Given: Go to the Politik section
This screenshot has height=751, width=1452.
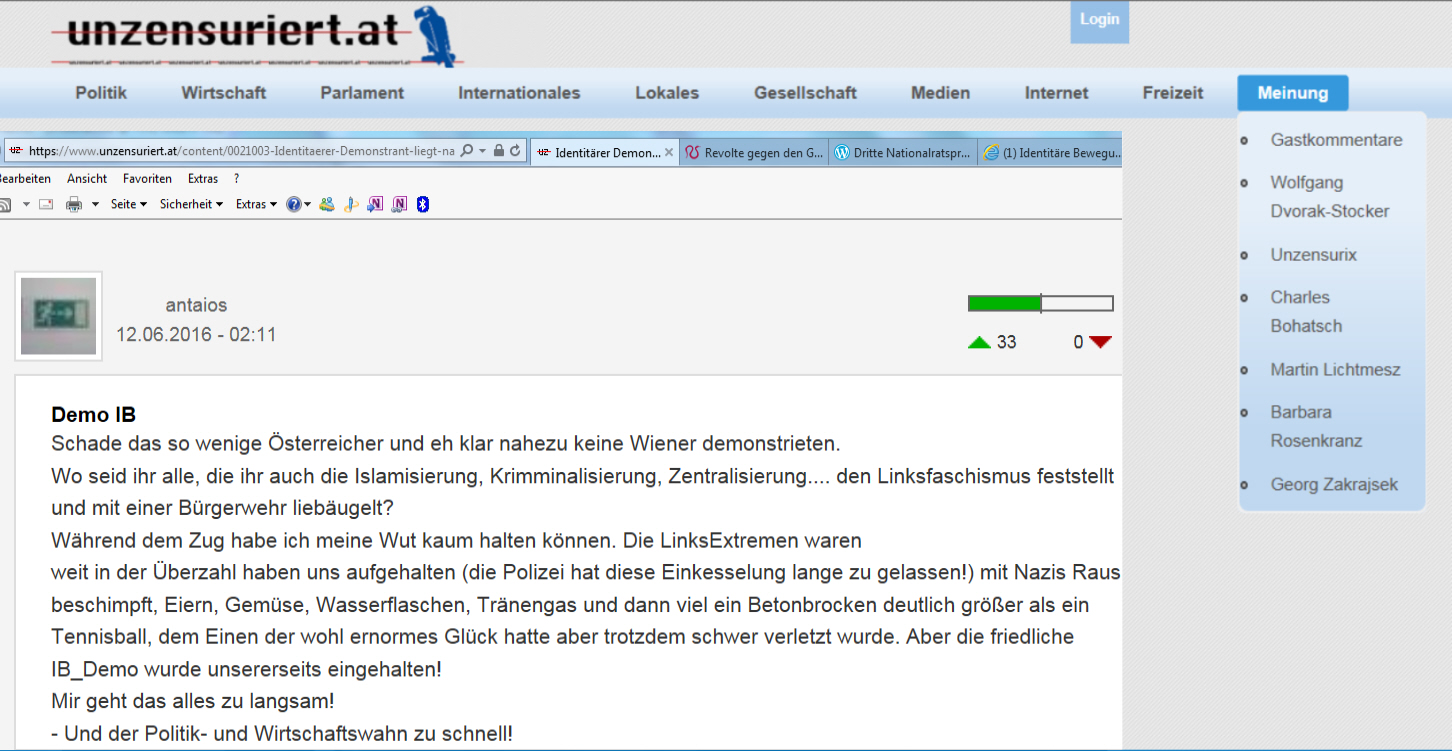Looking at the screenshot, I should coord(101,93).
